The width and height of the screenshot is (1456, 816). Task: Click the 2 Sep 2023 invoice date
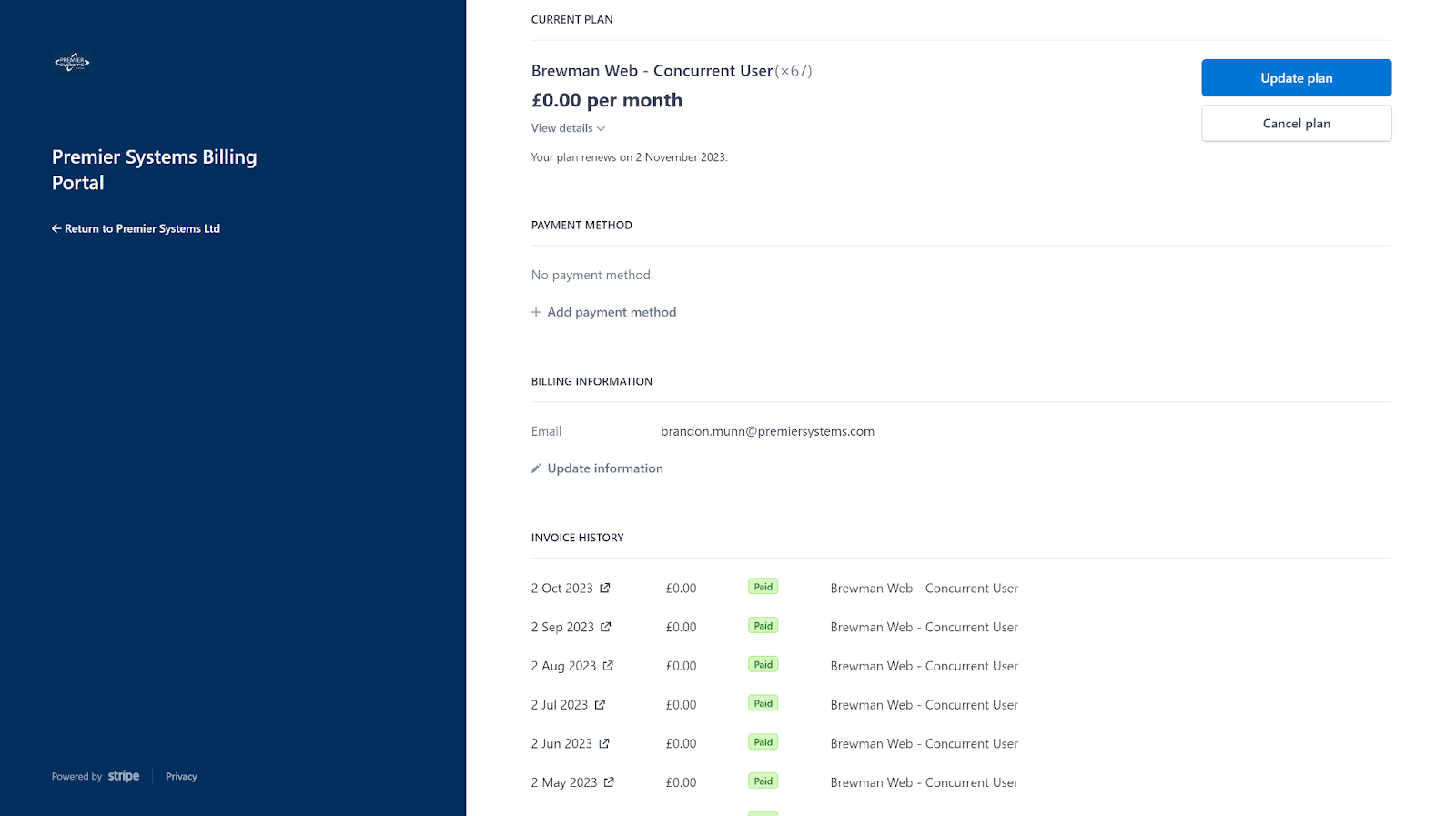[x=562, y=627]
